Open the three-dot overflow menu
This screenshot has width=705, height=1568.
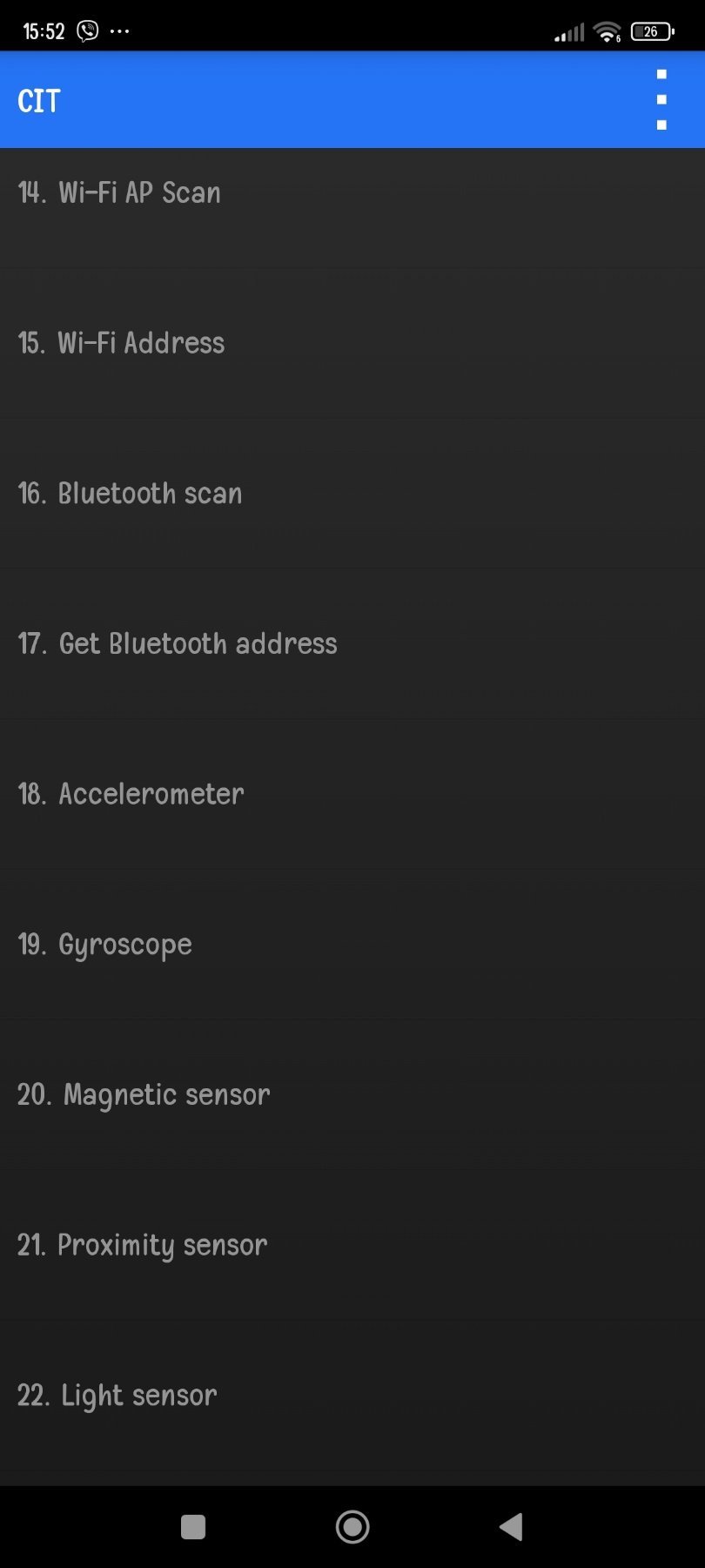661,99
